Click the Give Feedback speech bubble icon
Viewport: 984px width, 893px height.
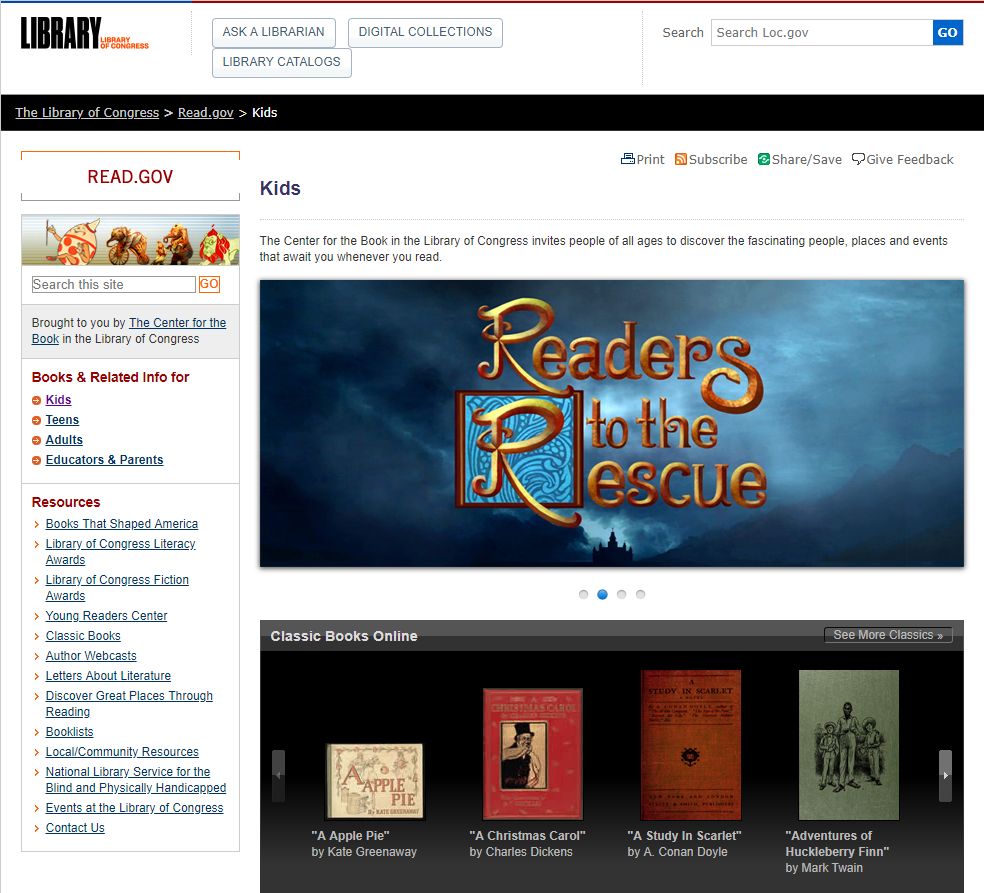(x=858, y=159)
